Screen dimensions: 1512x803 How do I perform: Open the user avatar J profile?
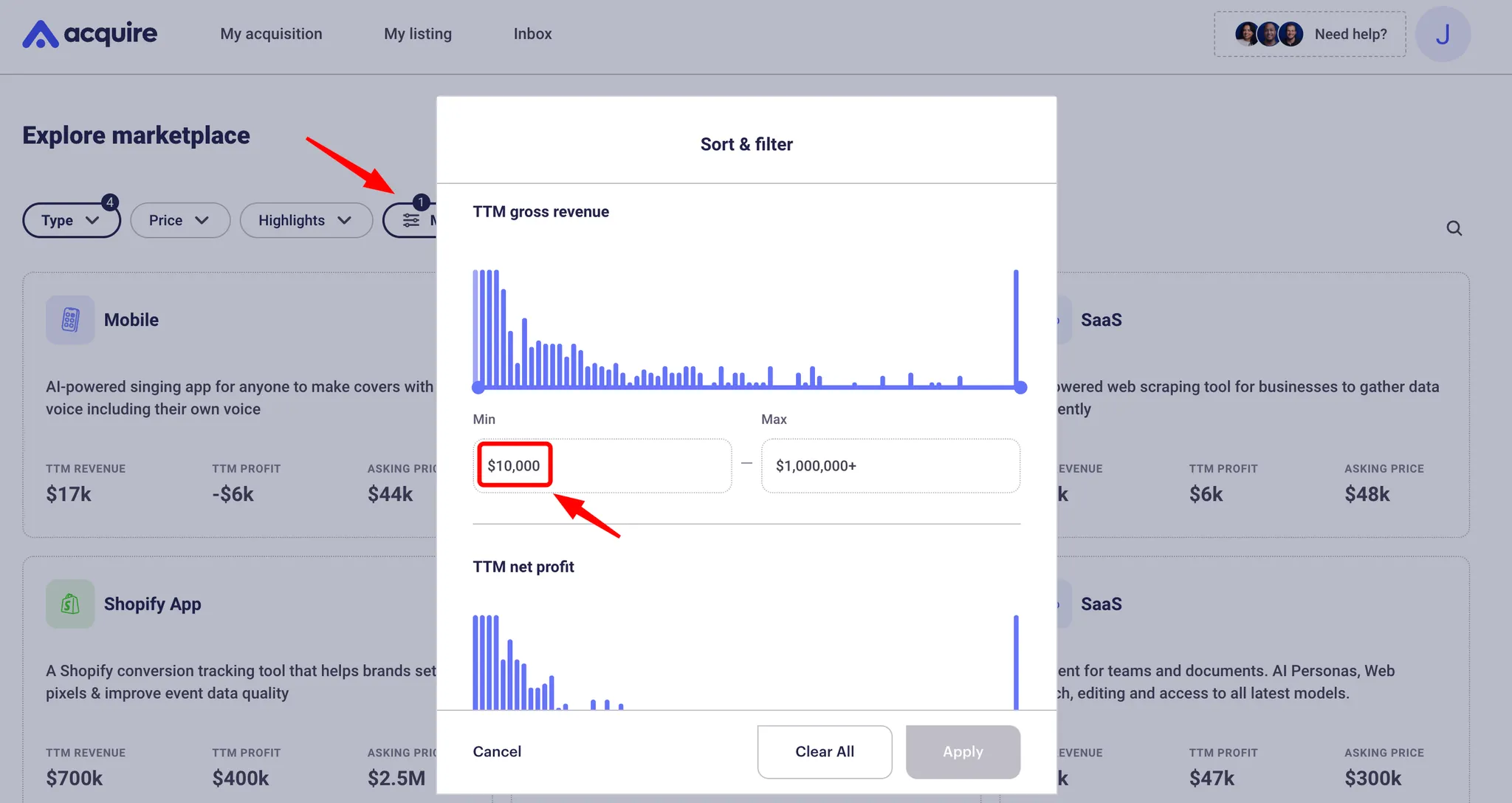(x=1443, y=34)
